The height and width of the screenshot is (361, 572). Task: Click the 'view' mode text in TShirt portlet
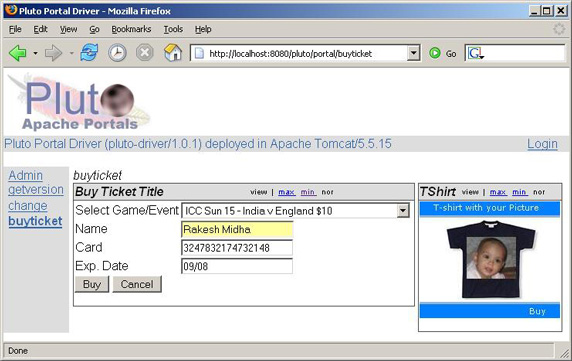tap(470, 192)
